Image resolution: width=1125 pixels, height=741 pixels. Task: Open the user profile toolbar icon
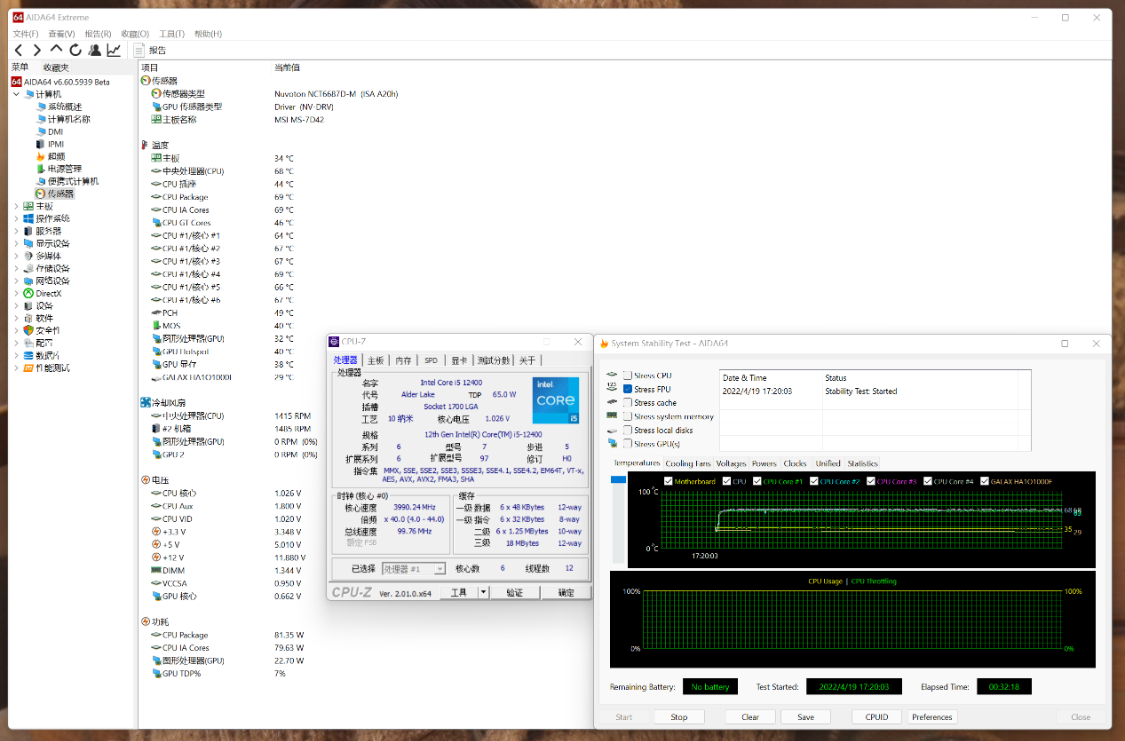[x=94, y=50]
